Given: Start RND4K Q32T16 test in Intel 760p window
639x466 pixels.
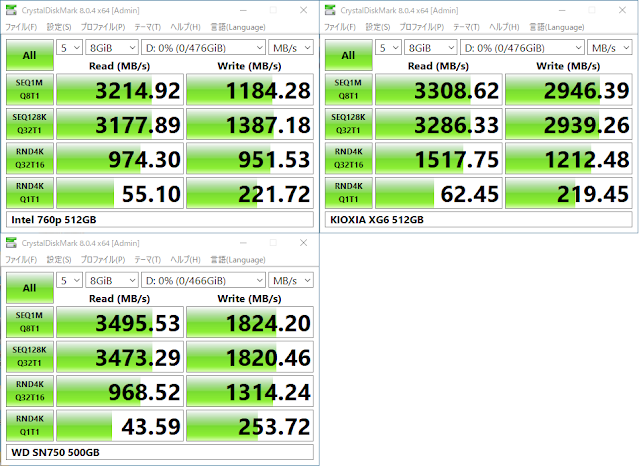Looking at the screenshot, I should (x=30, y=158).
